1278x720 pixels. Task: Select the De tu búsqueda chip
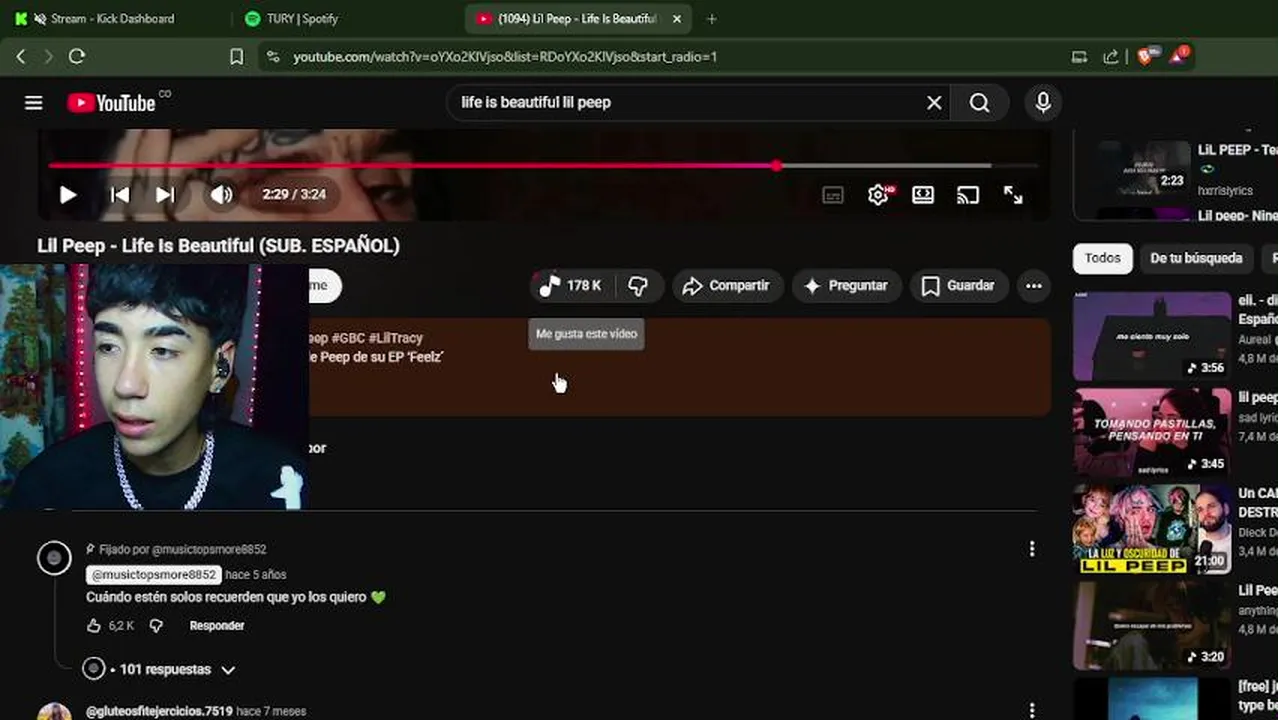click(x=1196, y=258)
